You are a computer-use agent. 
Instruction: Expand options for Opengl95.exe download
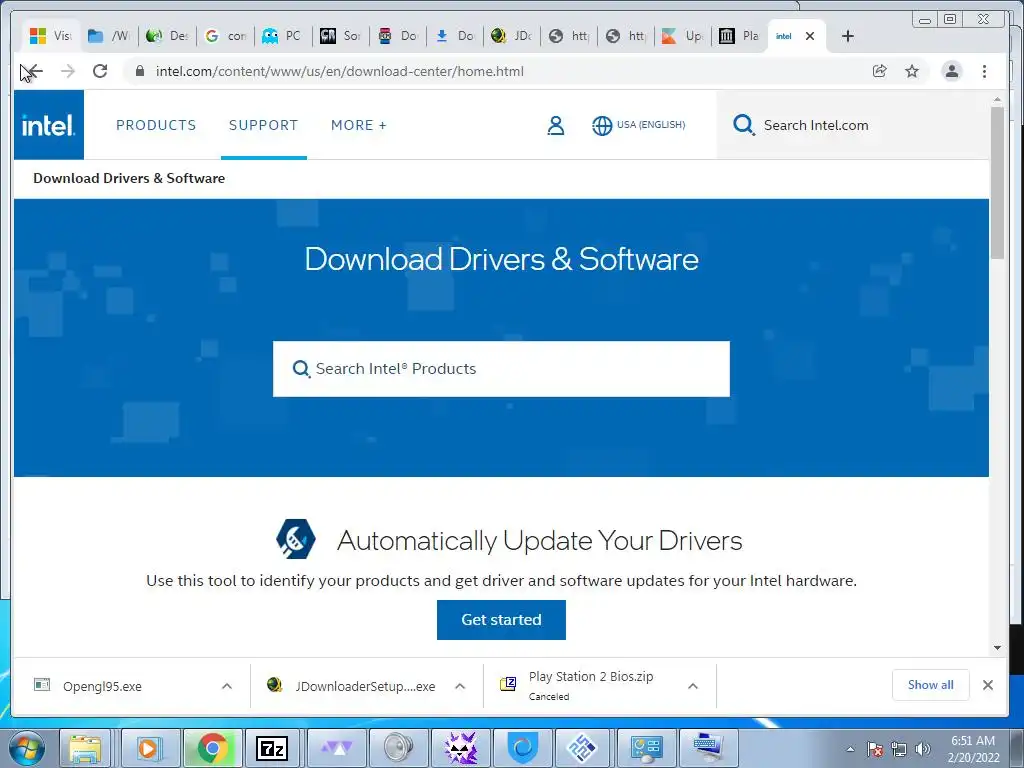227,686
